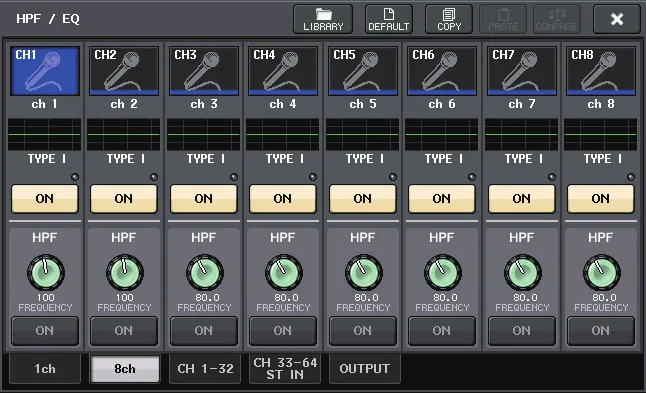Reset EQ with the Default button
The width and height of the screenshot is (646, 393).
click(x=389, y=19)
